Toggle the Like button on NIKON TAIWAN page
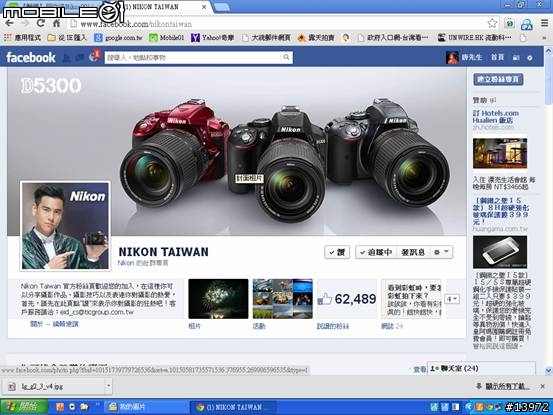This screenshot has height=415, width=553. point(337,252)
